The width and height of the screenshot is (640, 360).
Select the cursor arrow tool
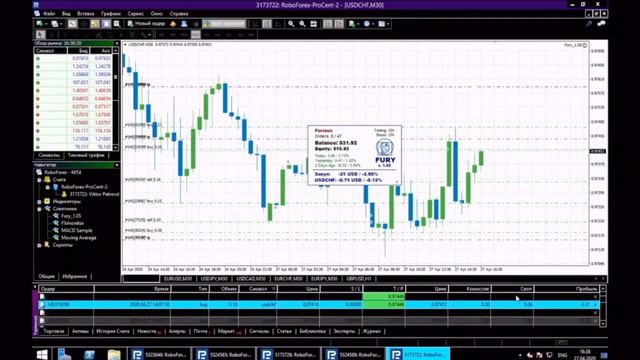tap(41, 35)
